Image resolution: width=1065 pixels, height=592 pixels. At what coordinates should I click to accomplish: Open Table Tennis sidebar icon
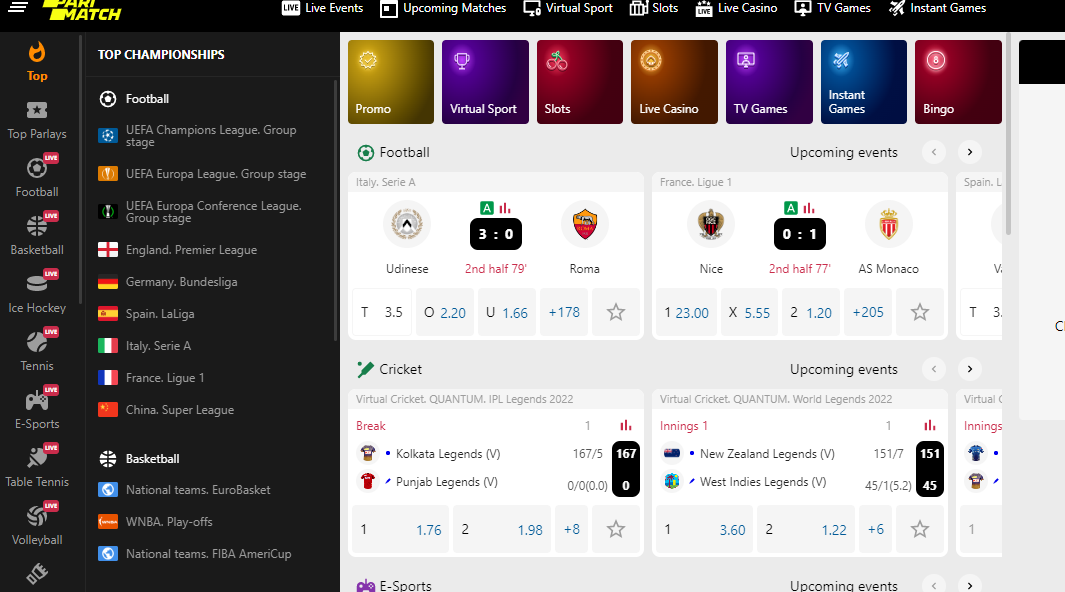pyautogui.click(x=37, y=458)
